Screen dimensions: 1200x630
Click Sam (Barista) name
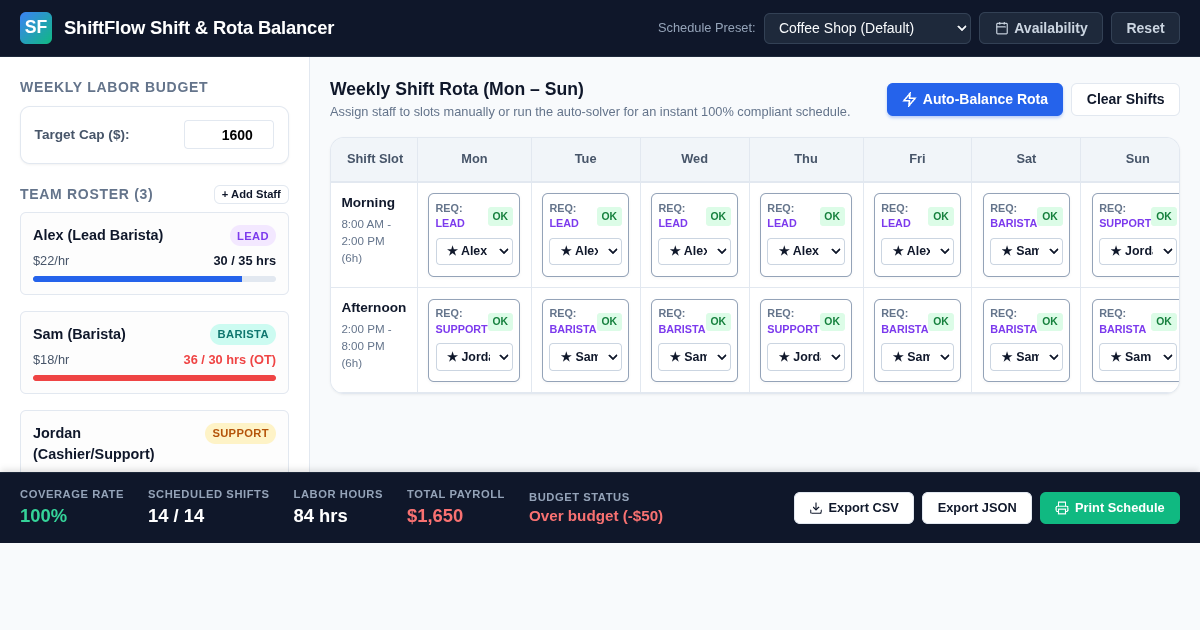(79, 334)
